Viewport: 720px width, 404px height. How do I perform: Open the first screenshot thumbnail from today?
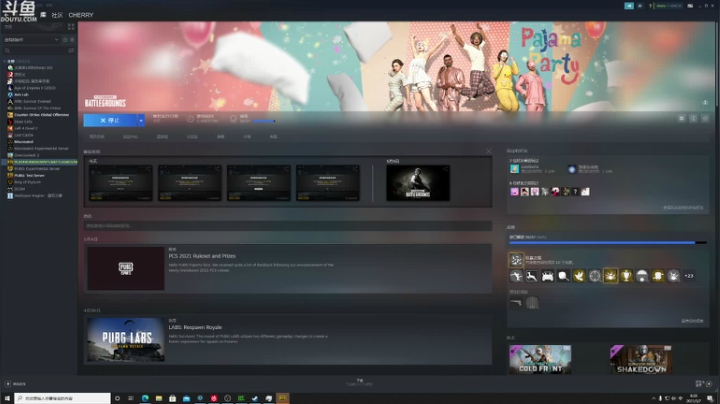click(x=120, y=183)
